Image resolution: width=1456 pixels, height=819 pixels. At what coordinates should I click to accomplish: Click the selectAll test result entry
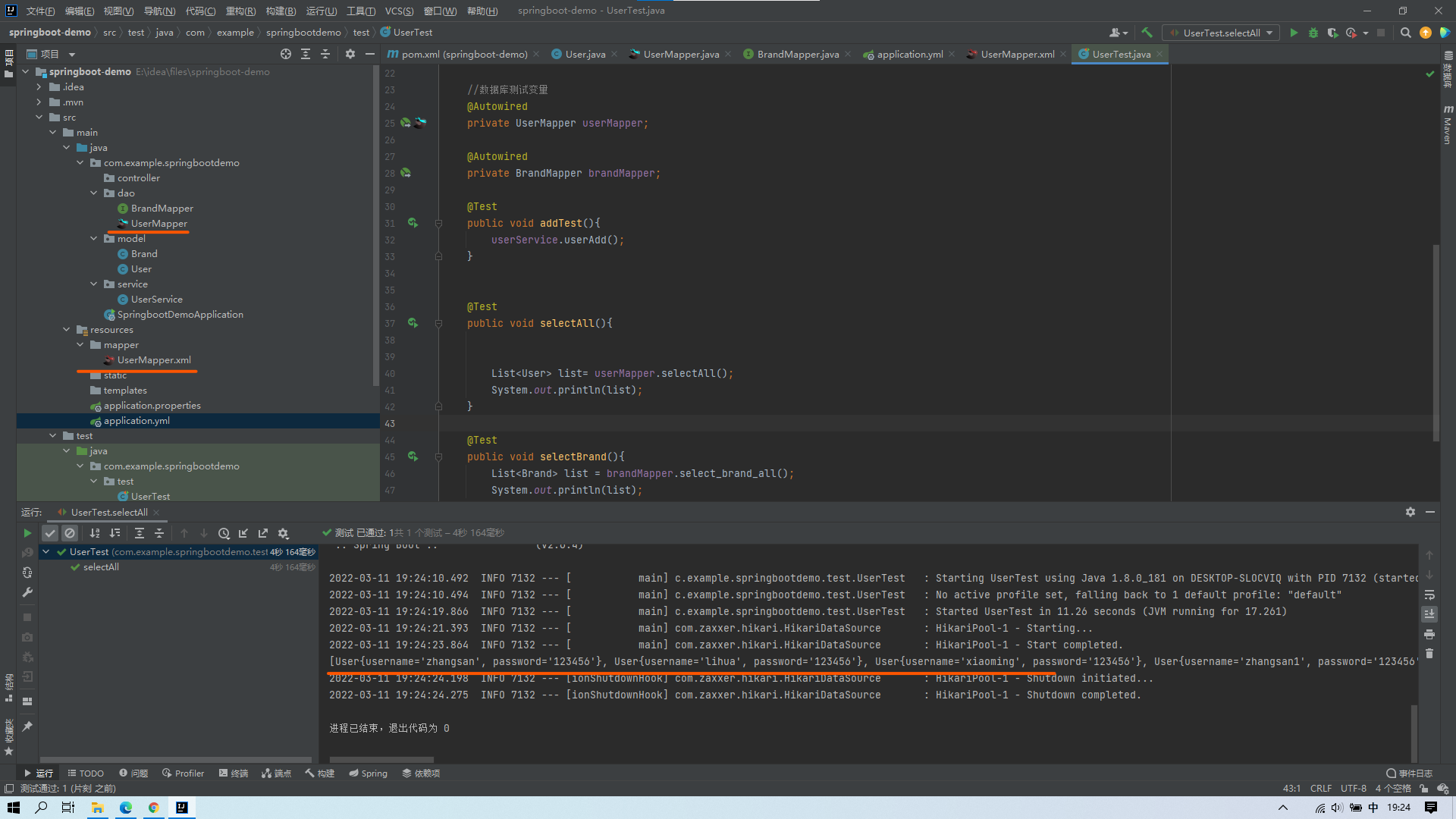pyautogui.click(x=100, y=567)
